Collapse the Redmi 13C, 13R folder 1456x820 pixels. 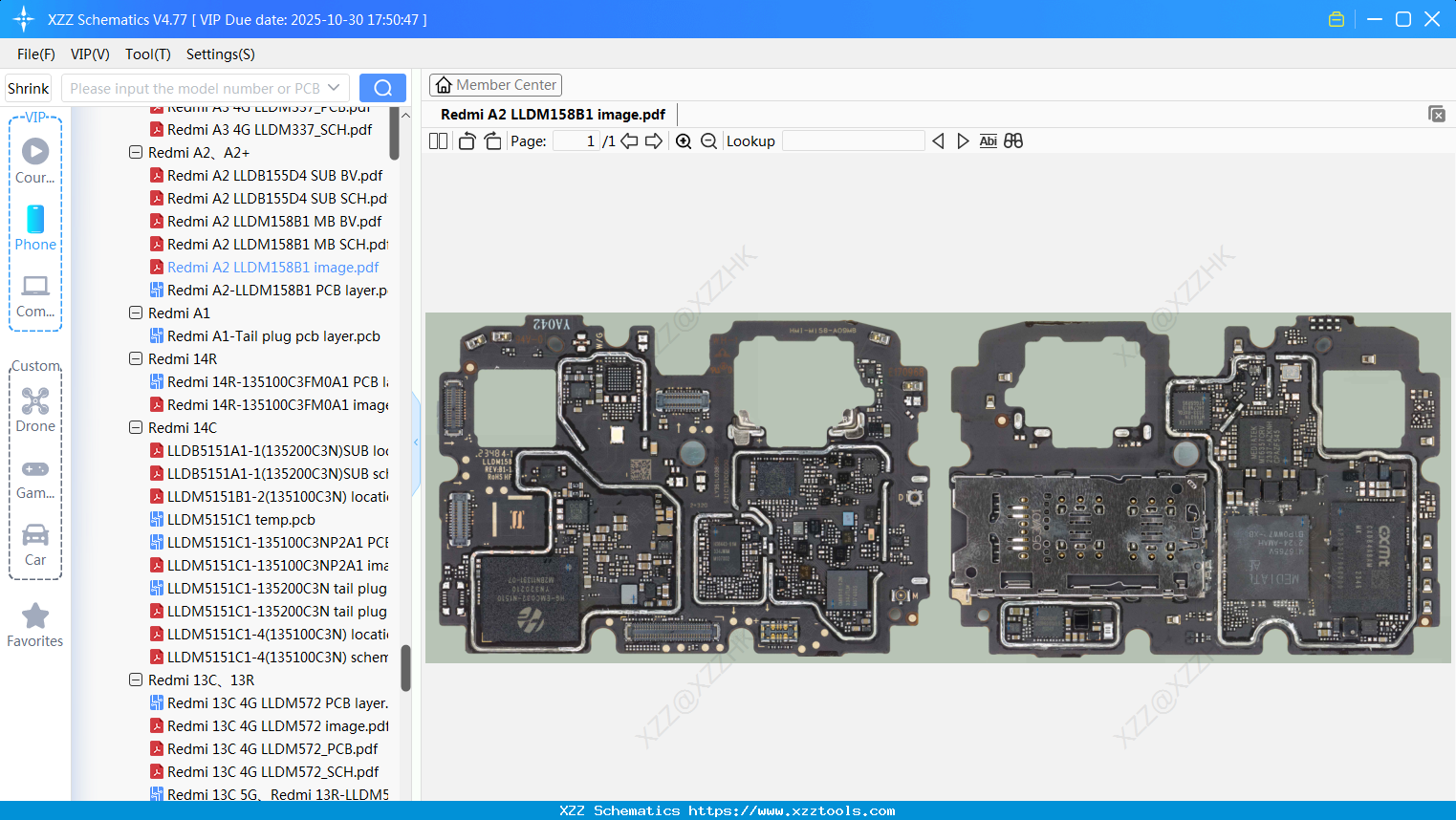pyautogui.click(x=136, y=680)
